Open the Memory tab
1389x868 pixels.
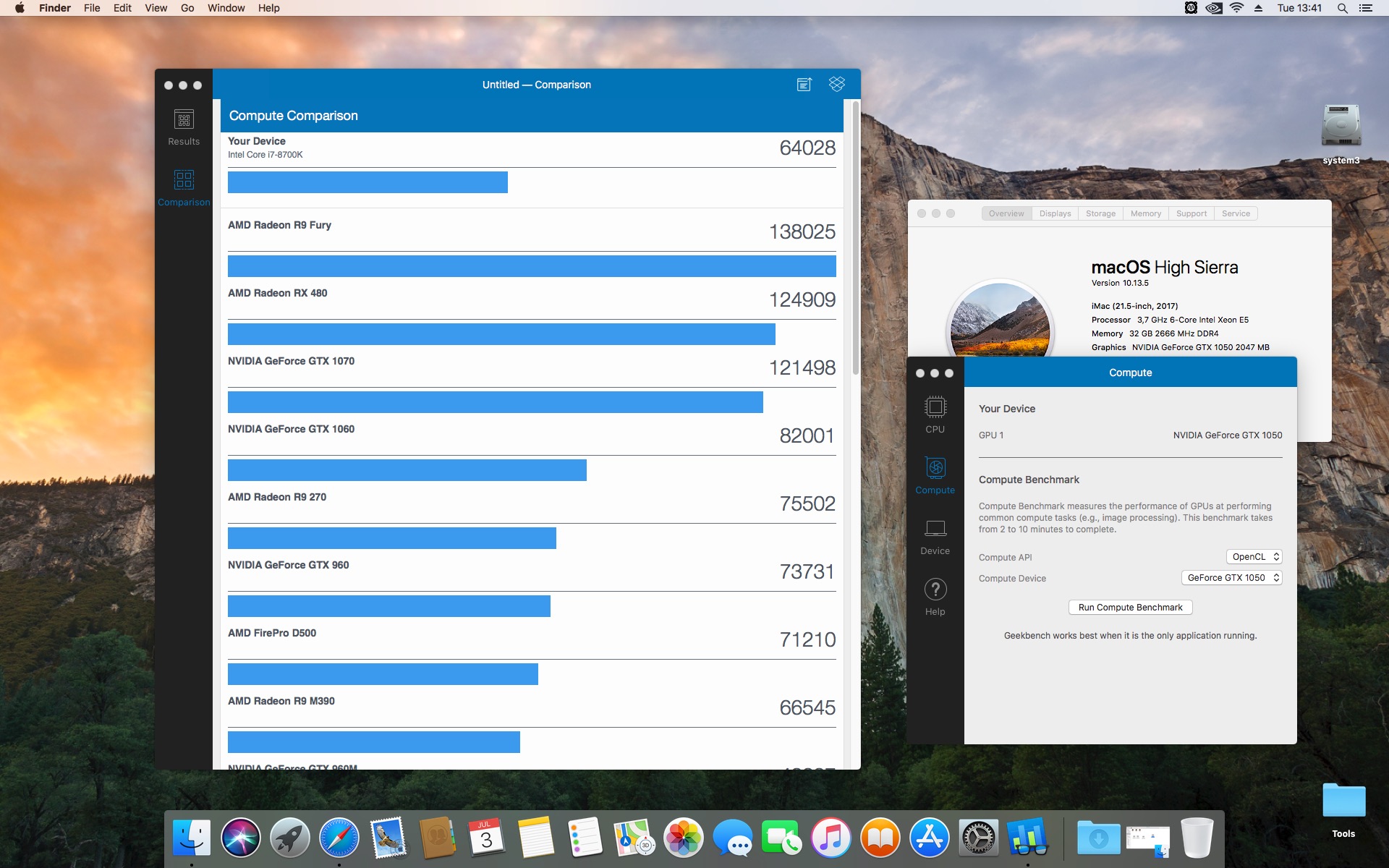pos(1145,213)
